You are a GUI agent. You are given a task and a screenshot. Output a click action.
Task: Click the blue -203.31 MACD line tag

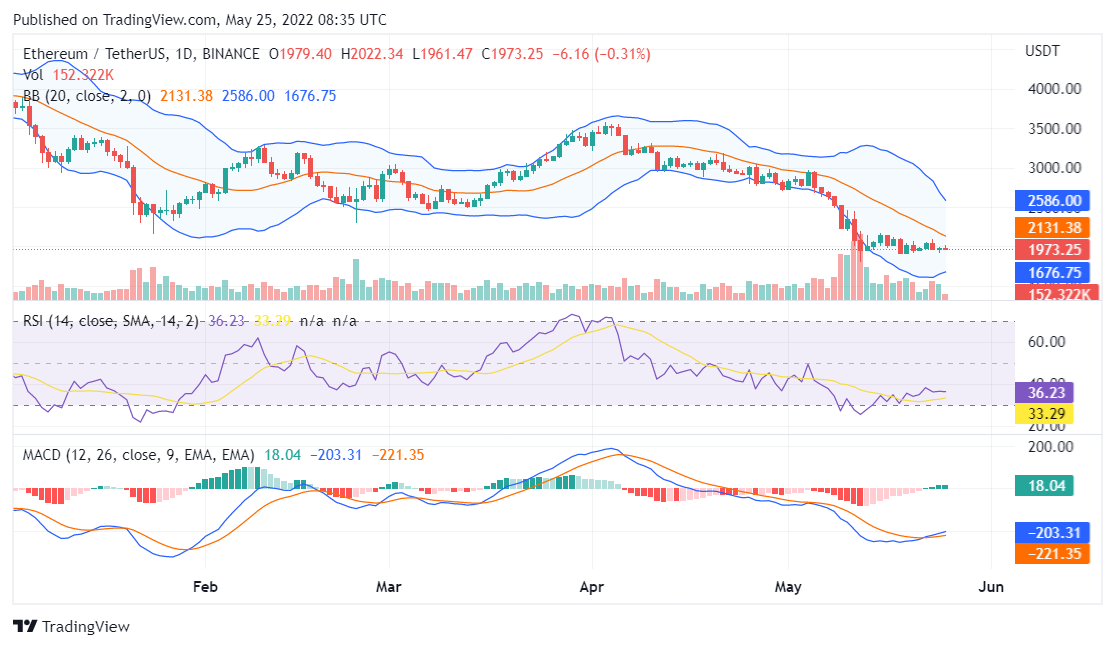tap(1049, 532)
